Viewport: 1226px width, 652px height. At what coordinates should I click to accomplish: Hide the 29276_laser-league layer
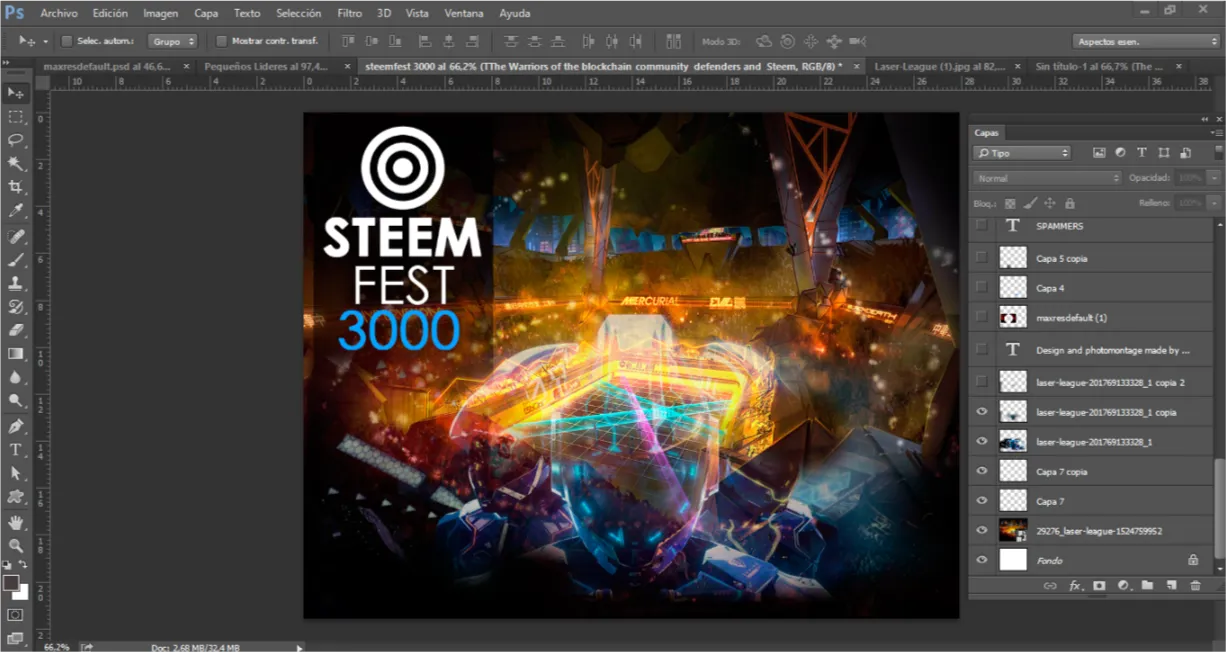(982, 531)
